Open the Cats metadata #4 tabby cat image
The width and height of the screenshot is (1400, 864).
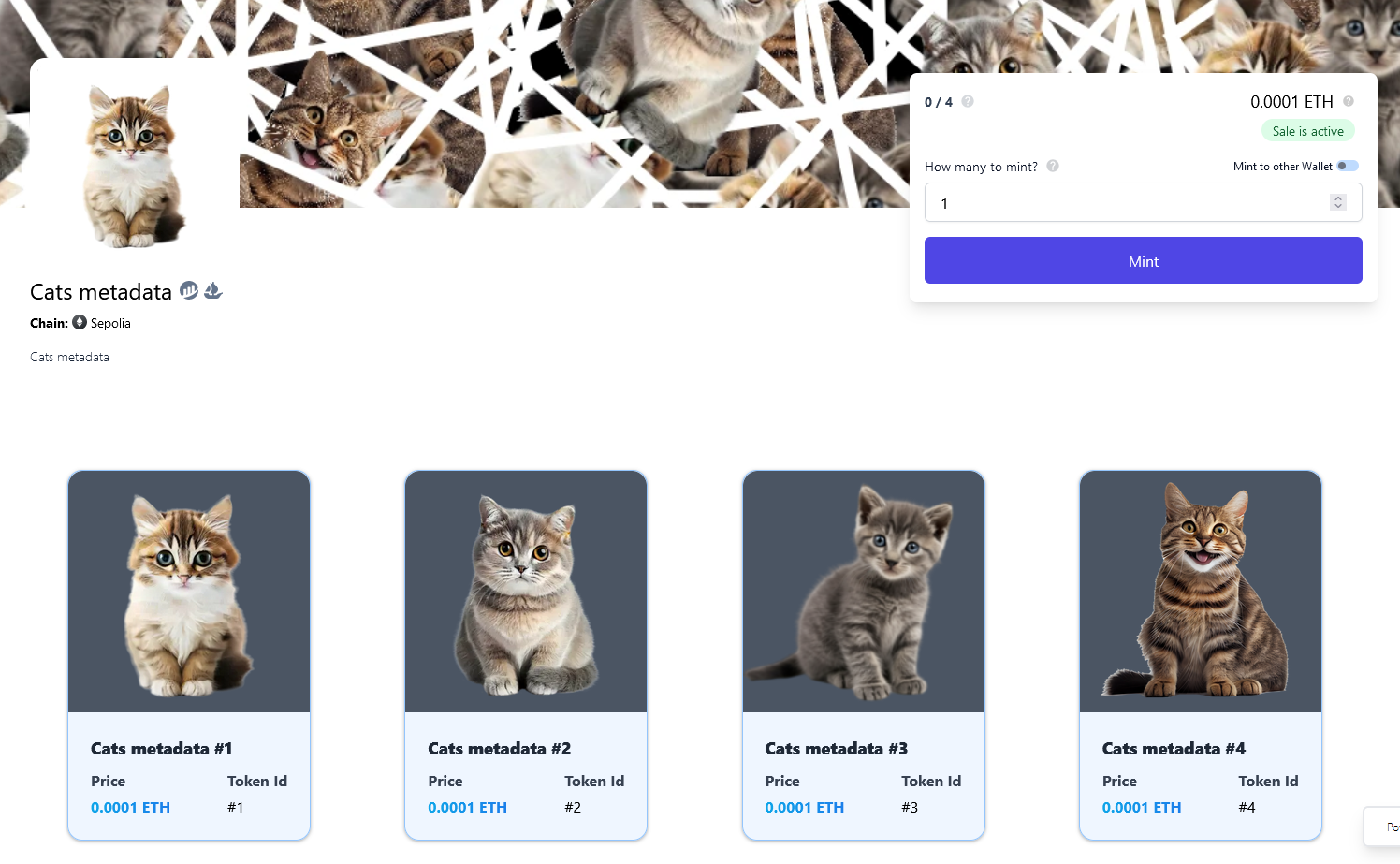click(1201, 592)
